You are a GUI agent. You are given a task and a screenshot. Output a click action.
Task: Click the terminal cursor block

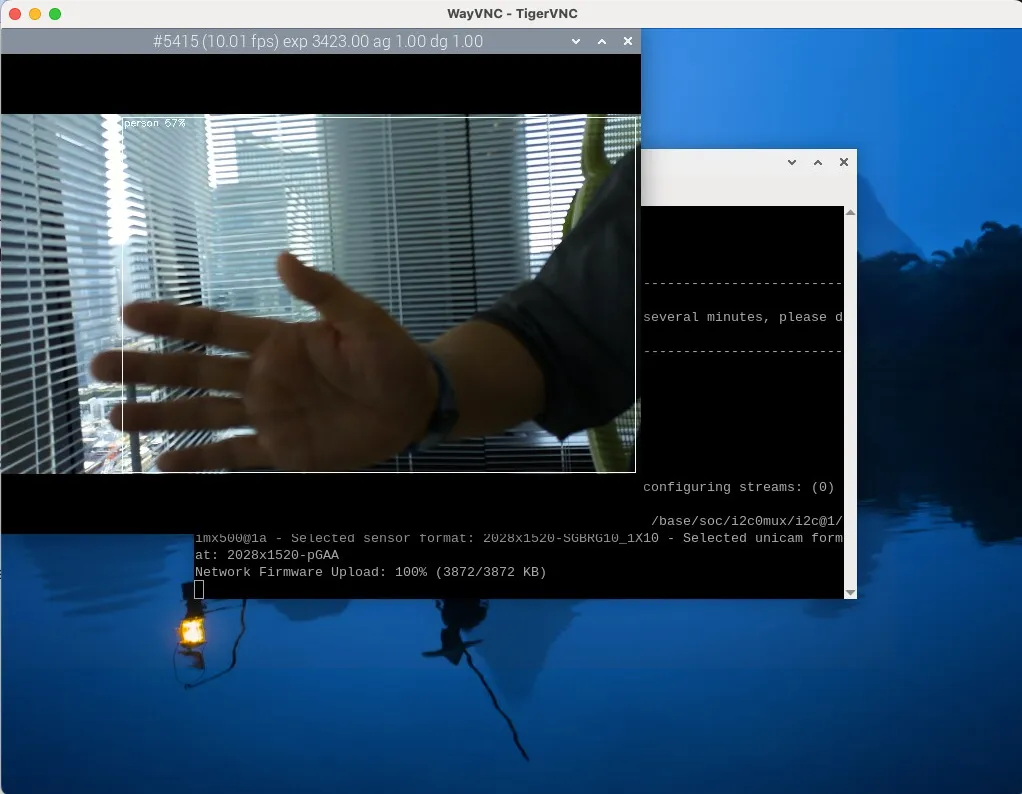coord(199,589)
